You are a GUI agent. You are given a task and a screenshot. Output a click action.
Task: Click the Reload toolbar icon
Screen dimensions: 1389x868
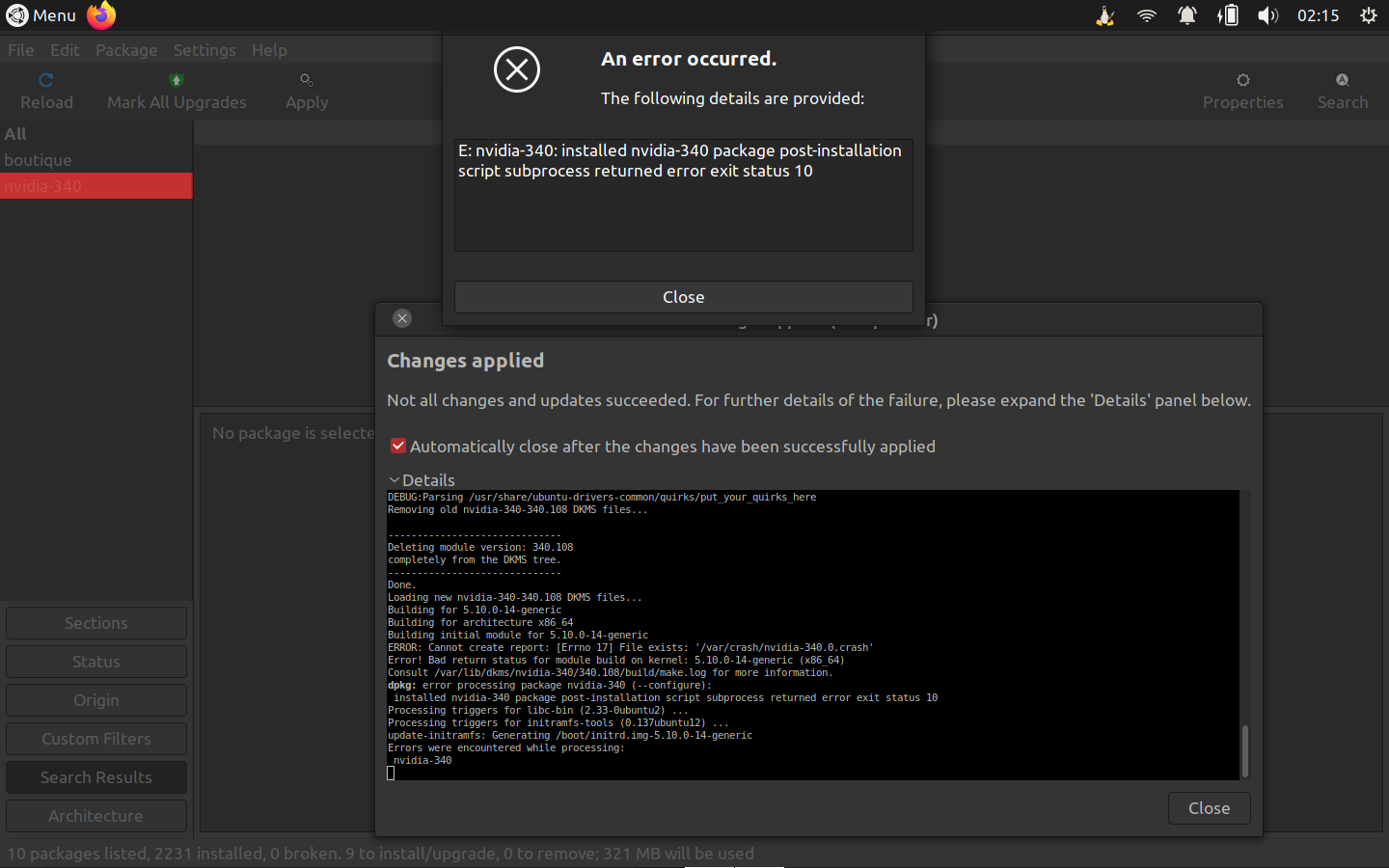tap(45, 81)
